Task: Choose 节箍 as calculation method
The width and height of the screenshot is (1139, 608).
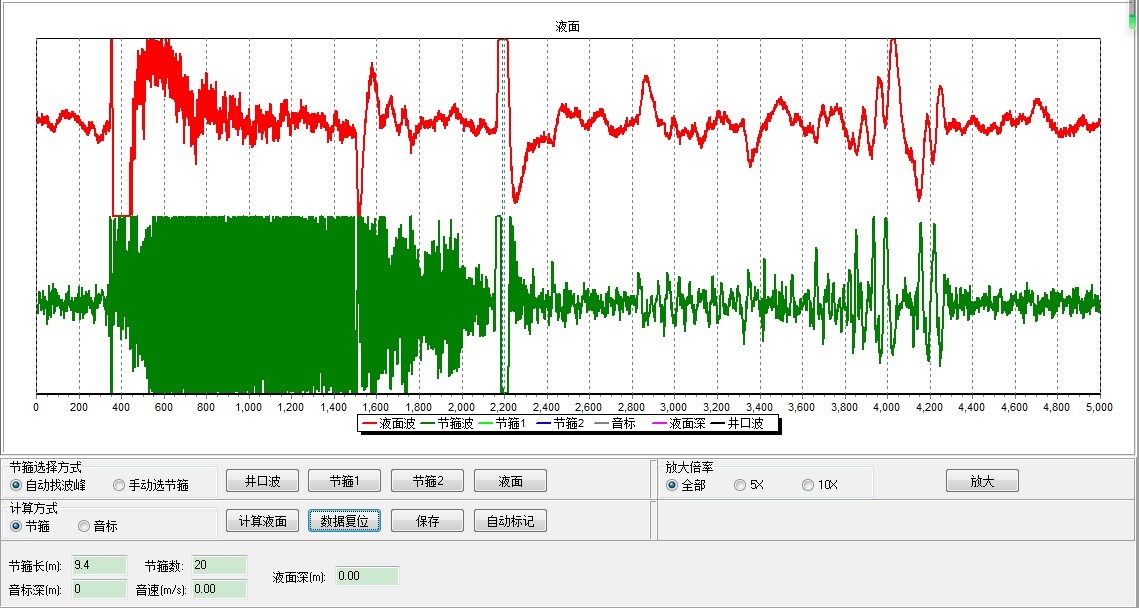Action: tap(17, 525)
